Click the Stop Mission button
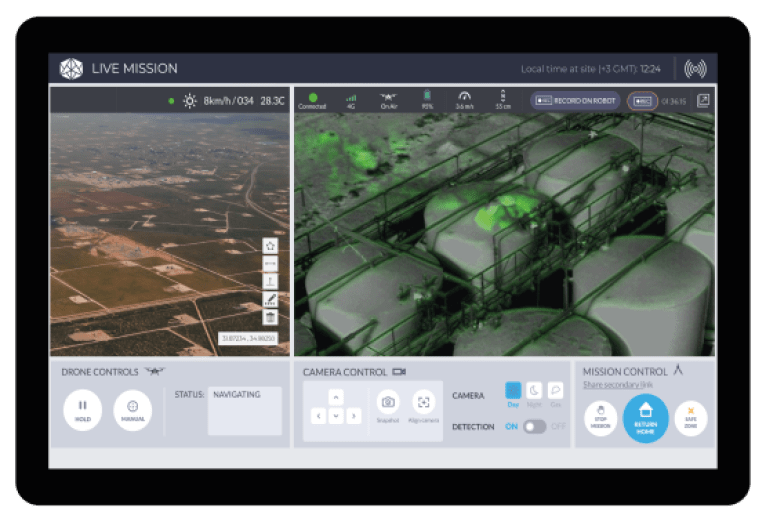Screen dimensions: 766x522 pos(600,418)
